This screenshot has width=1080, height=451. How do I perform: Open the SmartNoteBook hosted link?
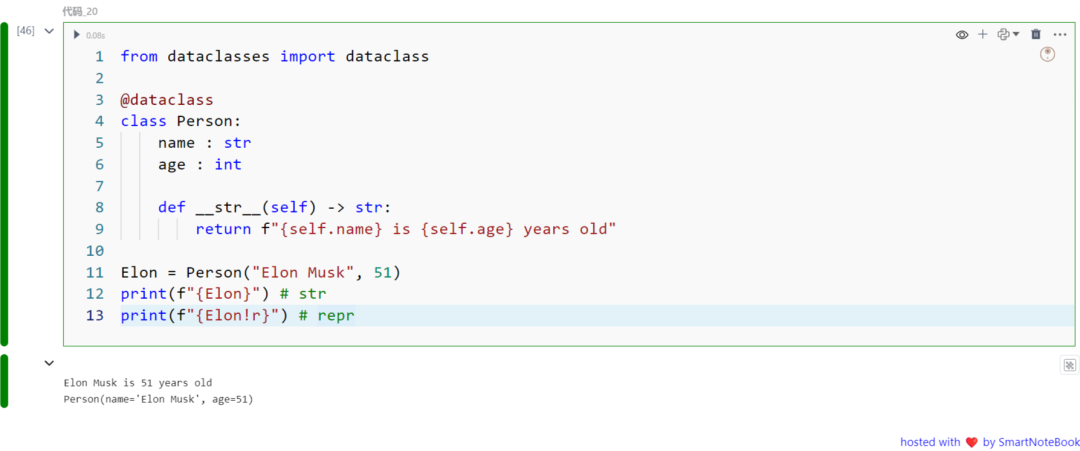989,442
